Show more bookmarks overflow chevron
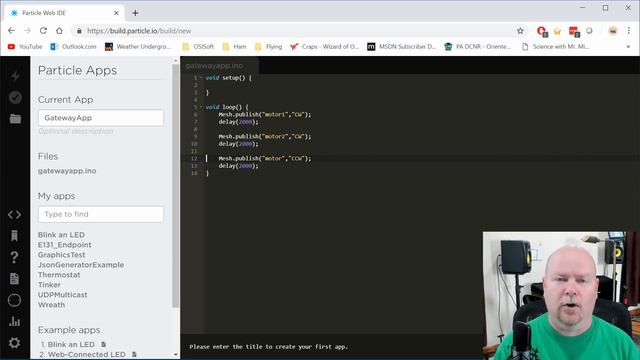The height and width of the screenshot is (360, 640). point(628,47)
